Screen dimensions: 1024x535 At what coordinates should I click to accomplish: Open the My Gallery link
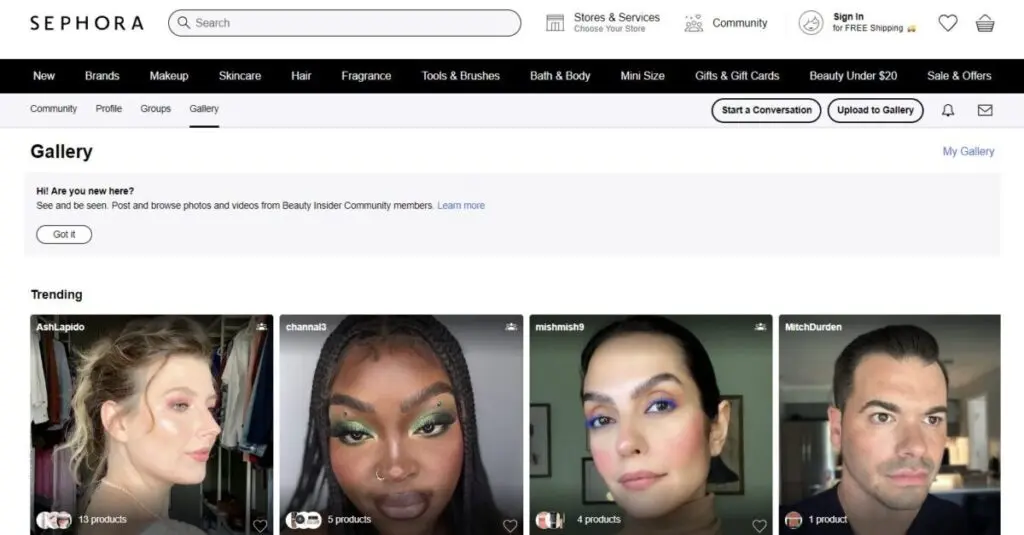968,151
